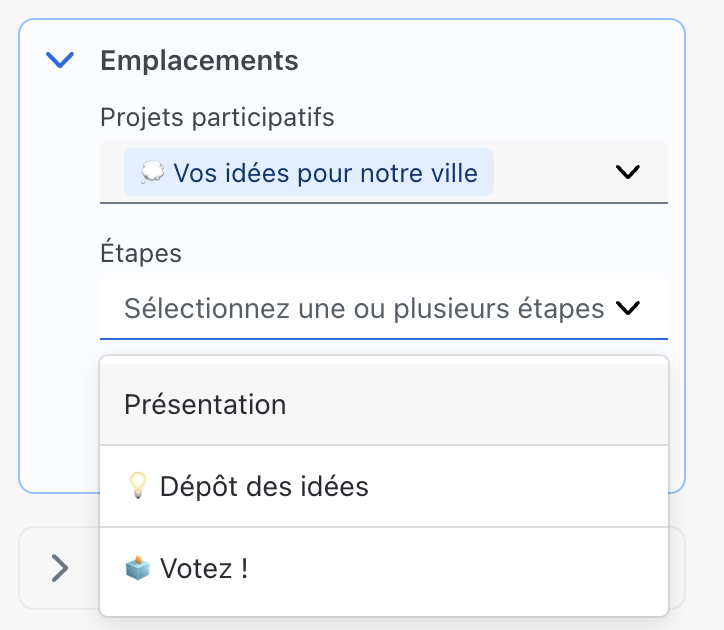Select the Présentation step option

205,405
